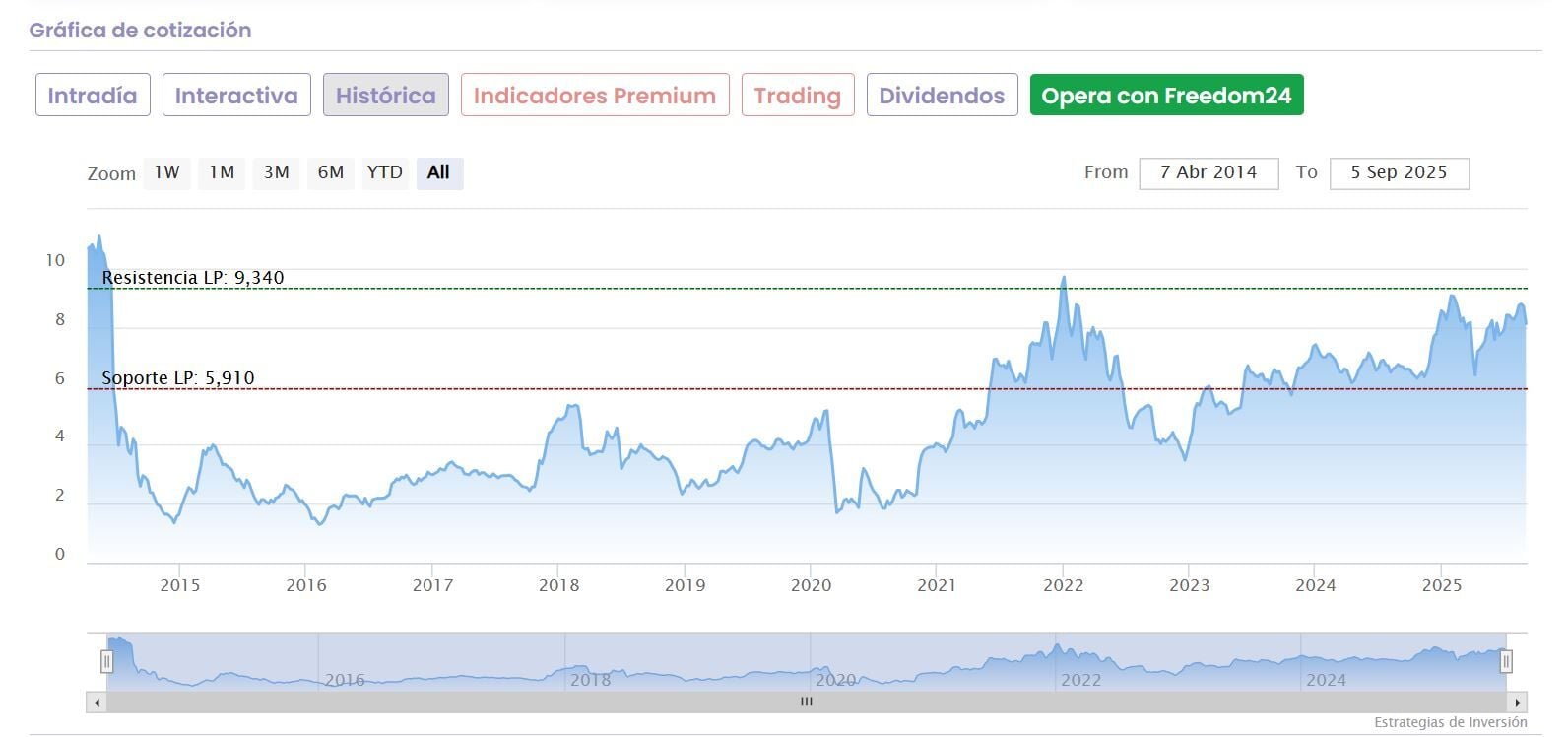1568x737 pixels.
Task: Click the navigator scrollbar right arrow
Action: pos(1518,703)
